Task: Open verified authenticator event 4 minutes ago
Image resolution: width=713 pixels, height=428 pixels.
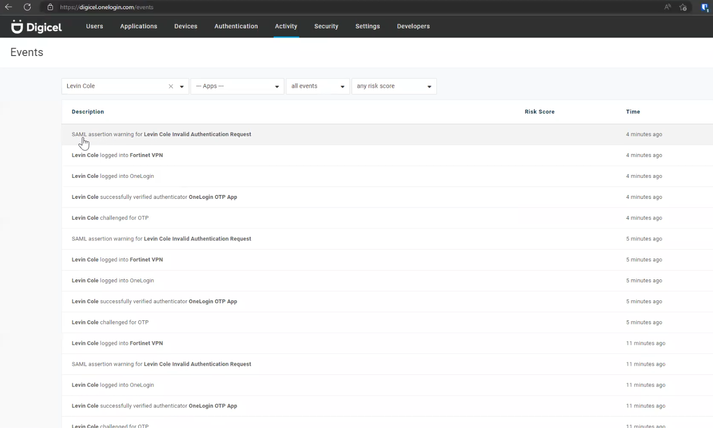Action: [387, 197]
